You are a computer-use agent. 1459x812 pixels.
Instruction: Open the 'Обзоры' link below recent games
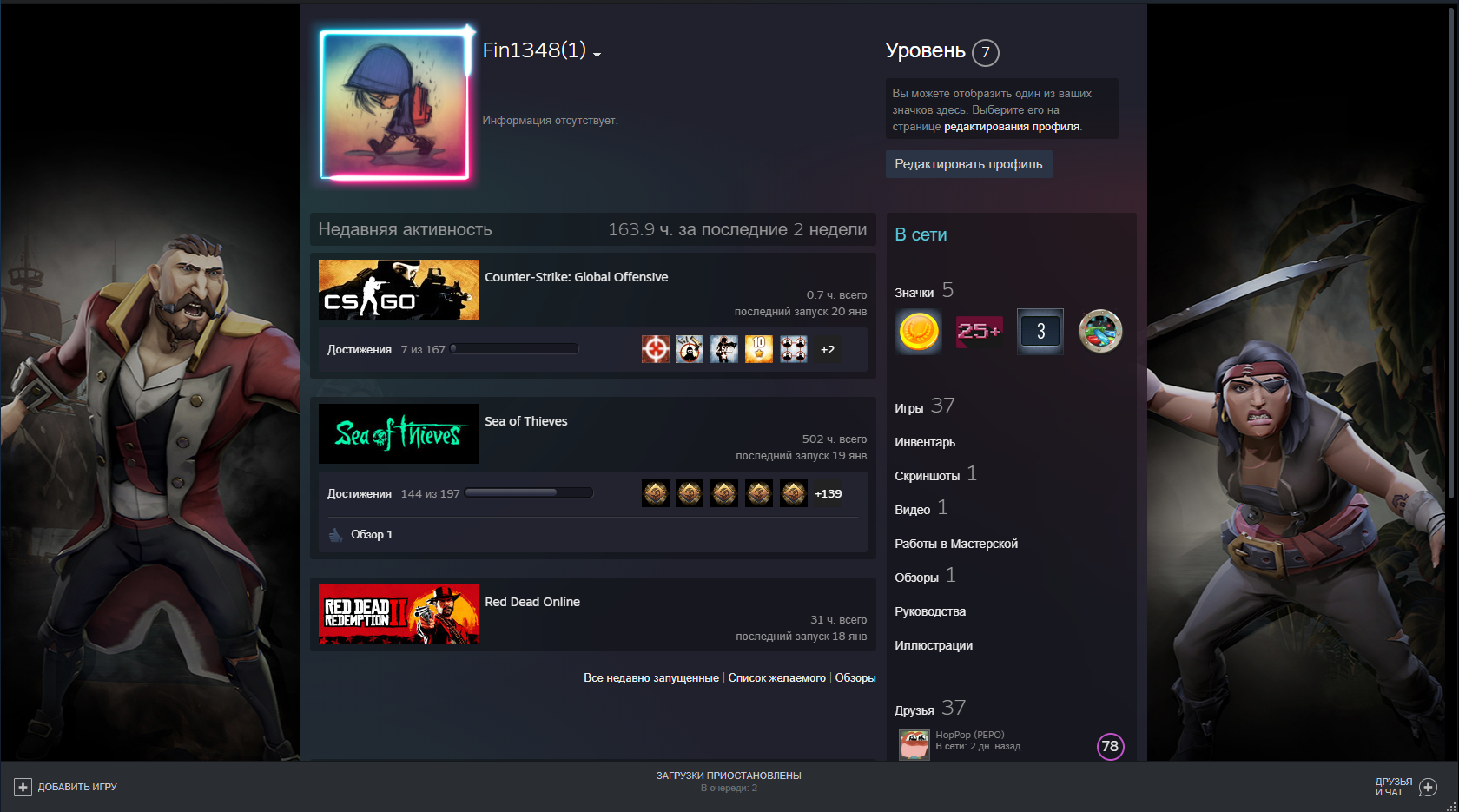[855, 678]
